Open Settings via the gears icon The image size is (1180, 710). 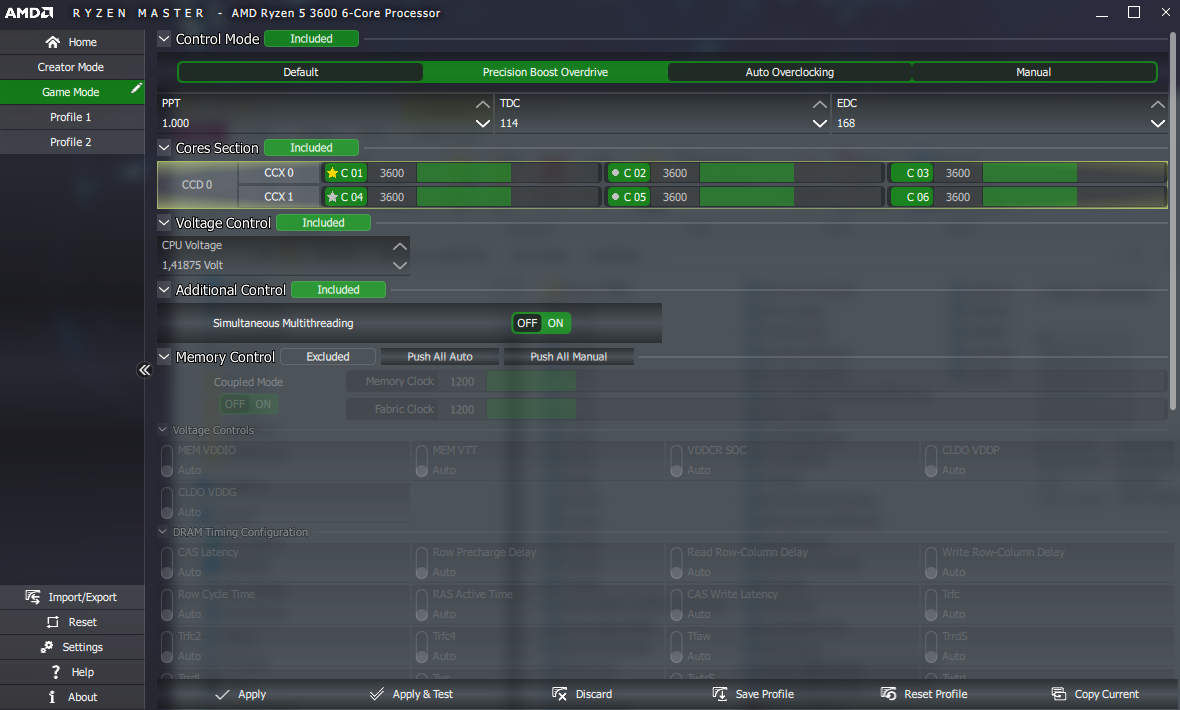coord(47,647)
